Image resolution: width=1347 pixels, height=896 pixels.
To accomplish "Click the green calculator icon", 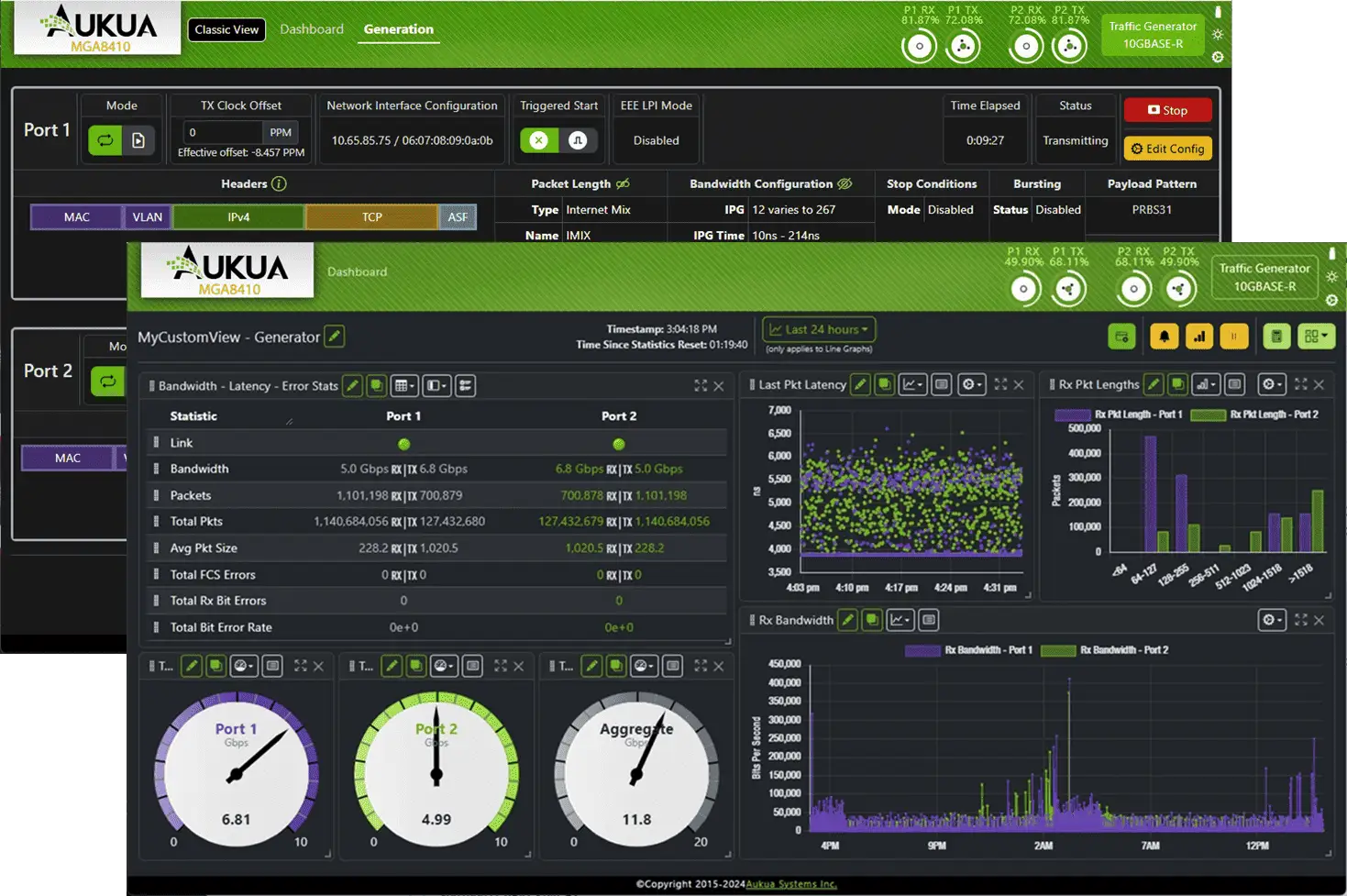I will point(1276,337).
